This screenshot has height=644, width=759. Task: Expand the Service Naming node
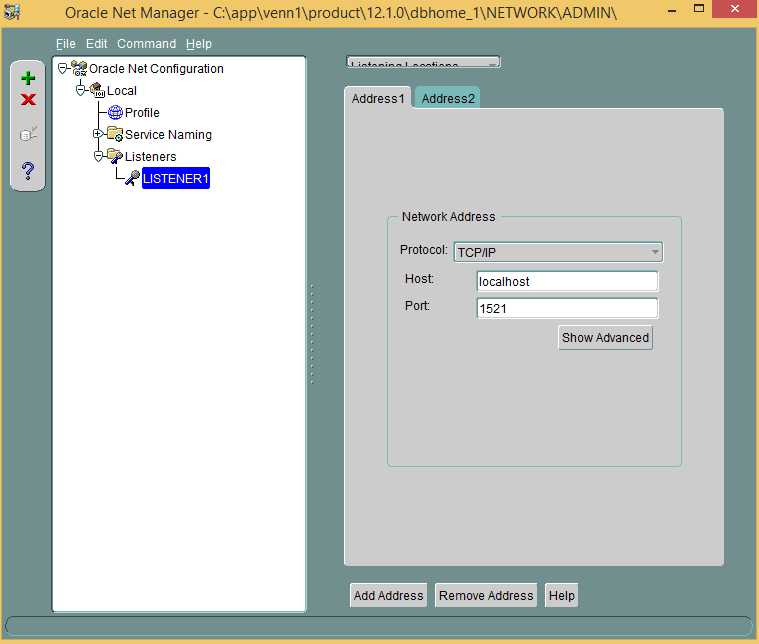[x=98, y=134]
